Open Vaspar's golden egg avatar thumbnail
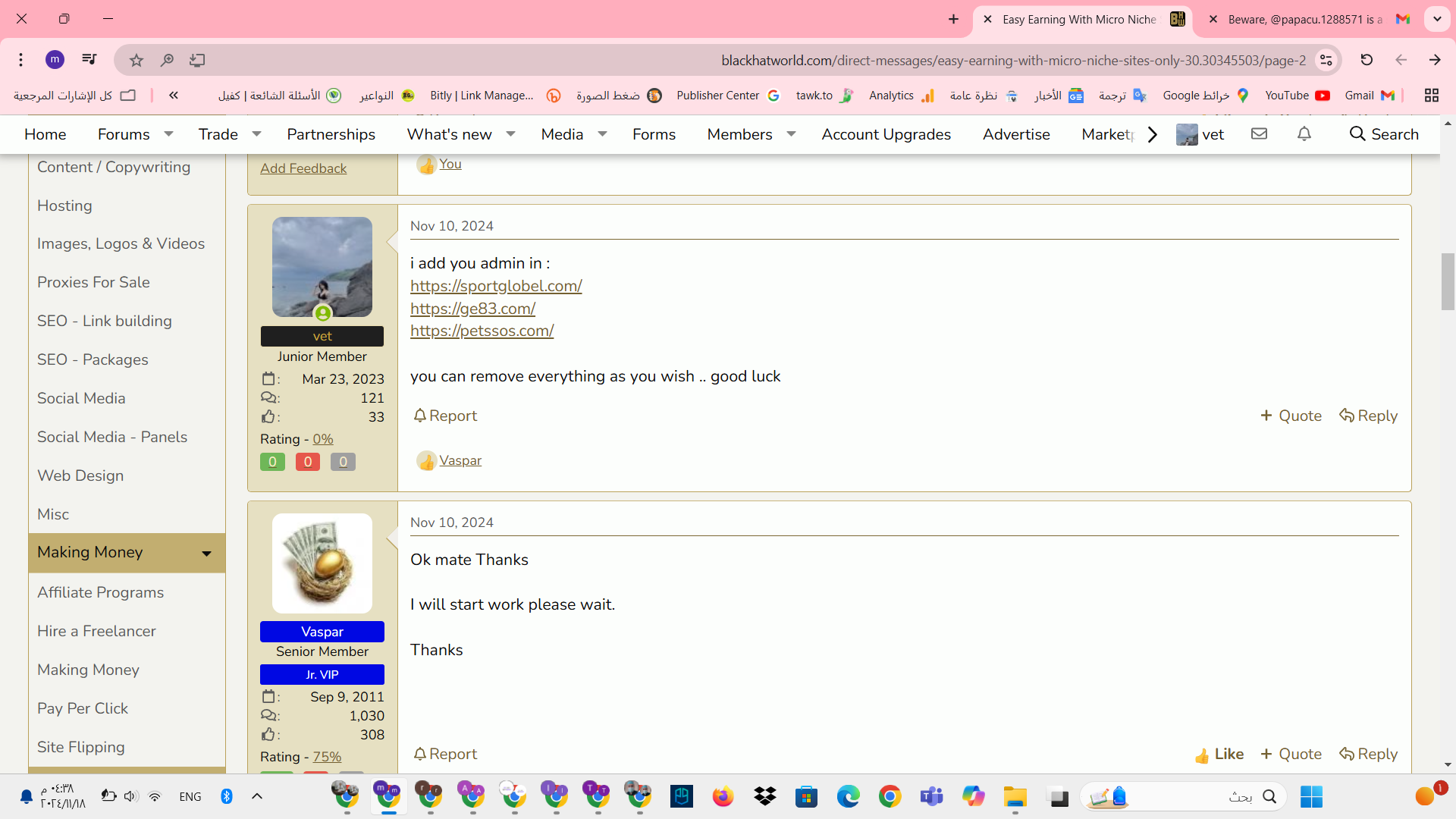The height and width of the screenshot is (819, 1456). click(x=322, y=563)
